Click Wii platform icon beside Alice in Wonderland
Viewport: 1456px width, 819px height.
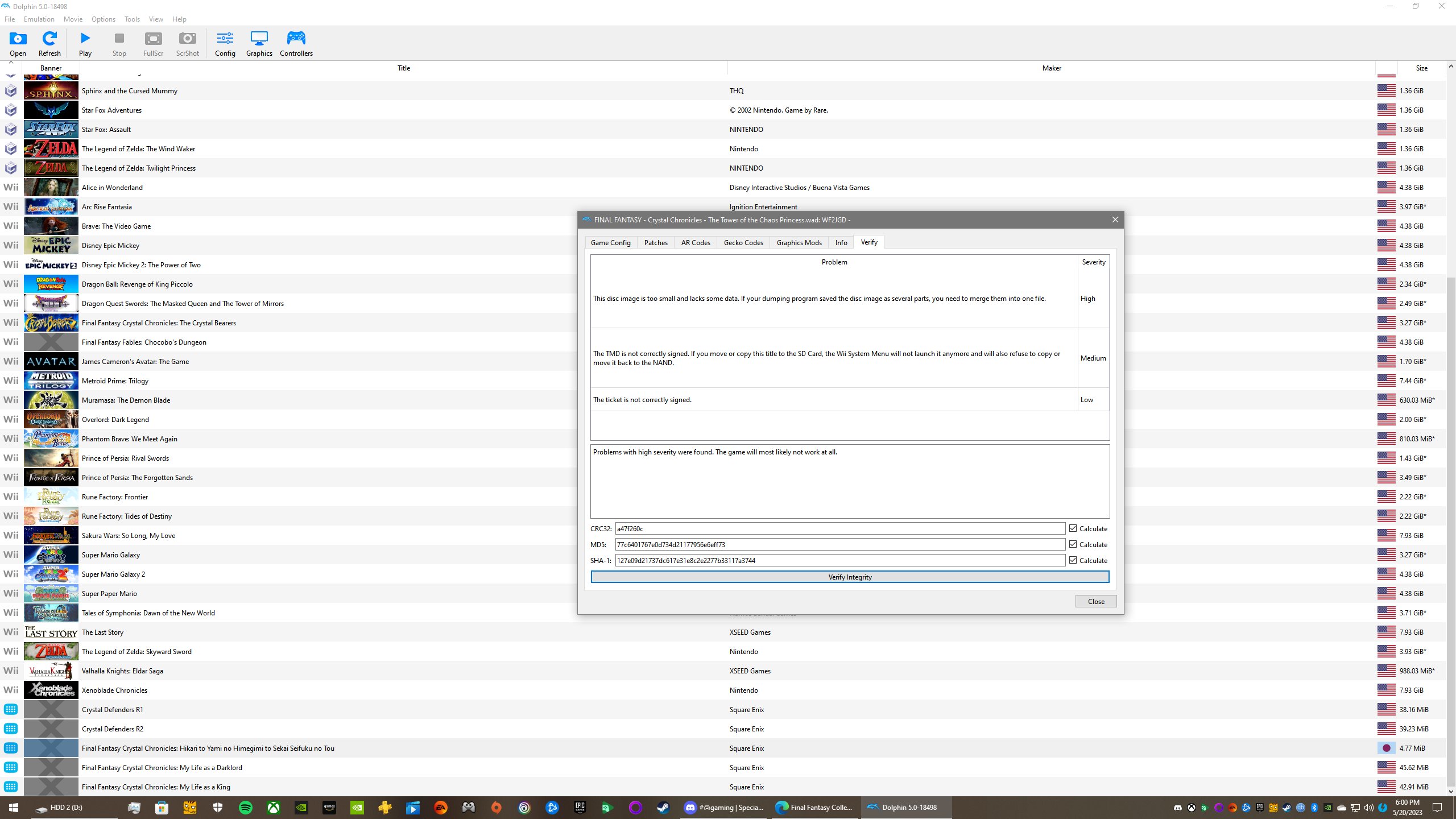click(11, 188)
